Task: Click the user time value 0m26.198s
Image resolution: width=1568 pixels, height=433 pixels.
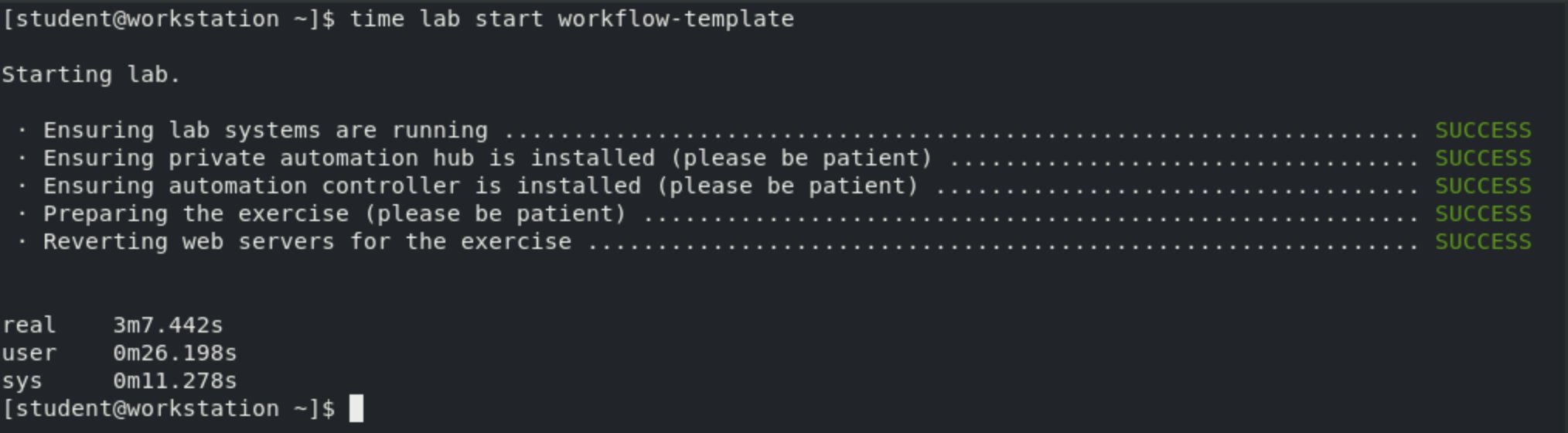Action: (175, 353)
